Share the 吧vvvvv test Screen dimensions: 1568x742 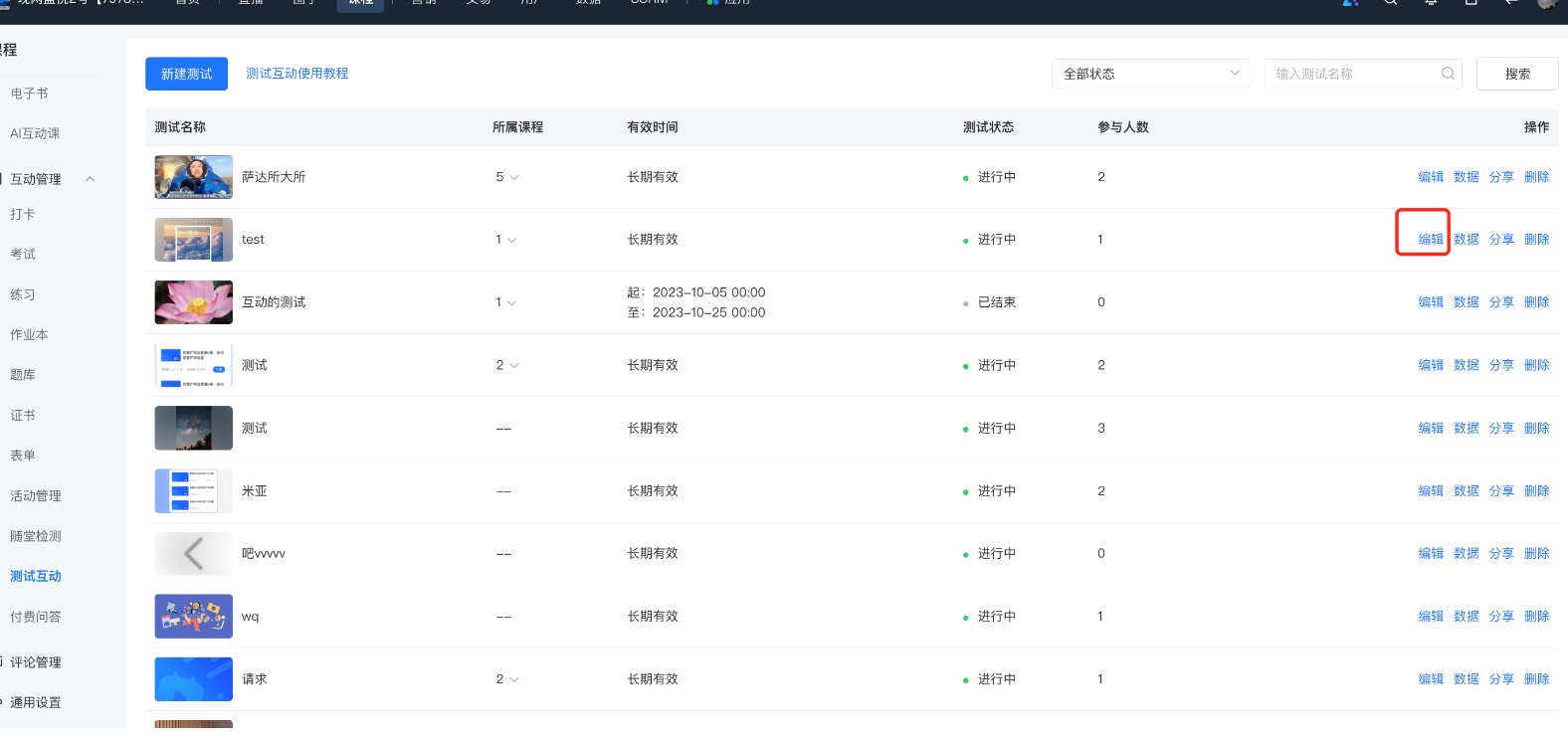(x=1501, y=554)
